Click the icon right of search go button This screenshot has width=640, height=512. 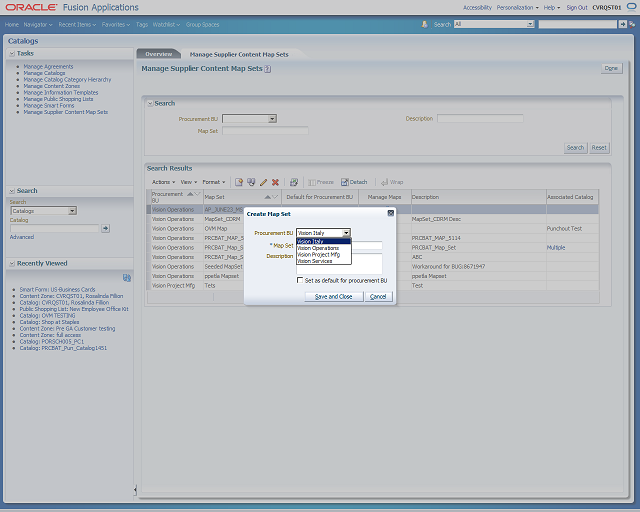pyautogui.click(x=632, y=24)
